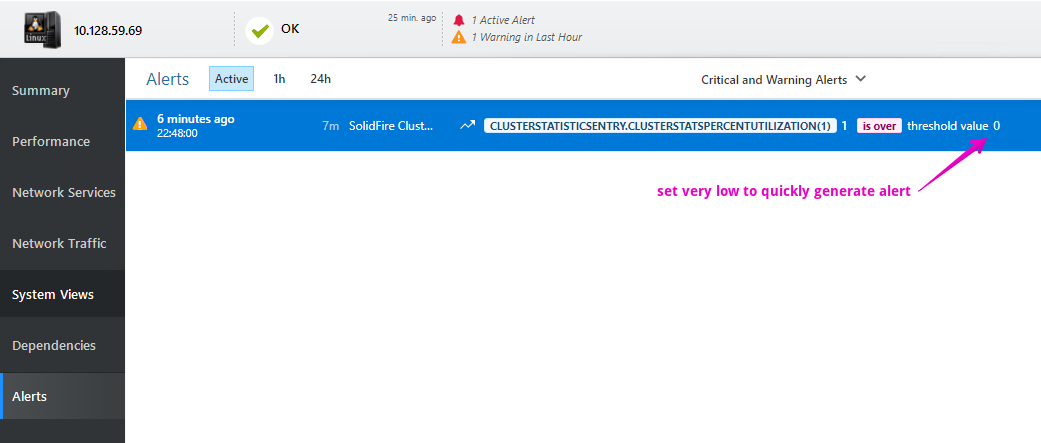Click the 22:48:00 timestamp
Image resolution: width=1041 pixels, height=443 pixels.
pyautogui.click(x=177, y=133)
